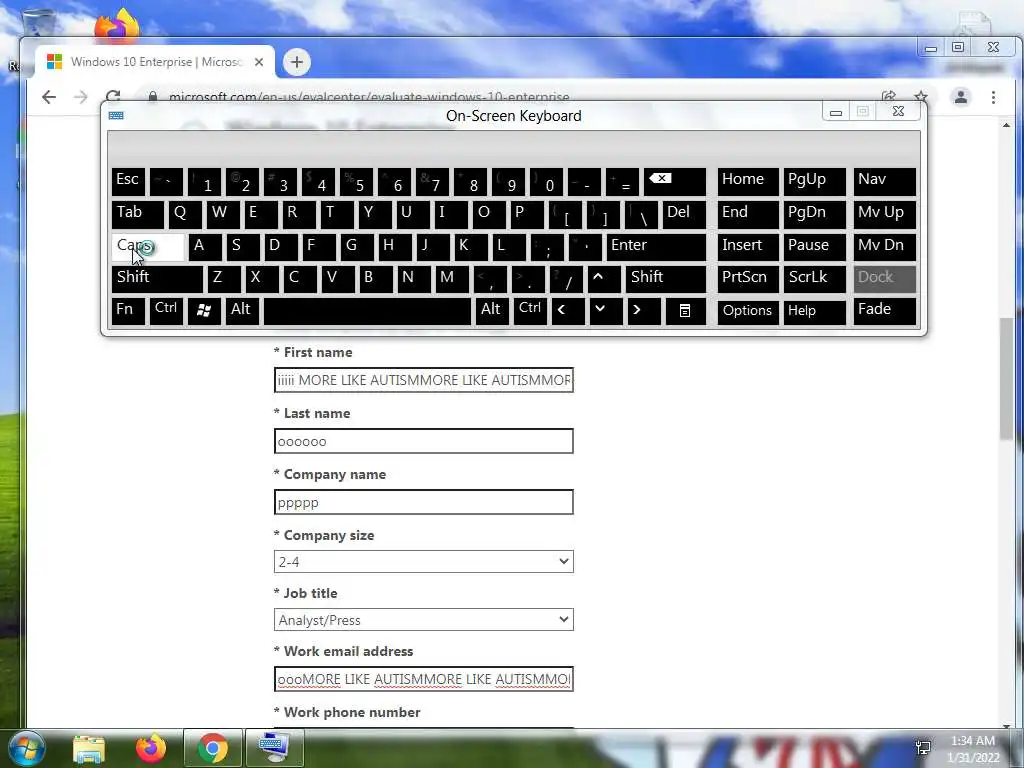1024x768 pixels.
Task: Click the Chrome back arrow
Action: tap(49, 97)
